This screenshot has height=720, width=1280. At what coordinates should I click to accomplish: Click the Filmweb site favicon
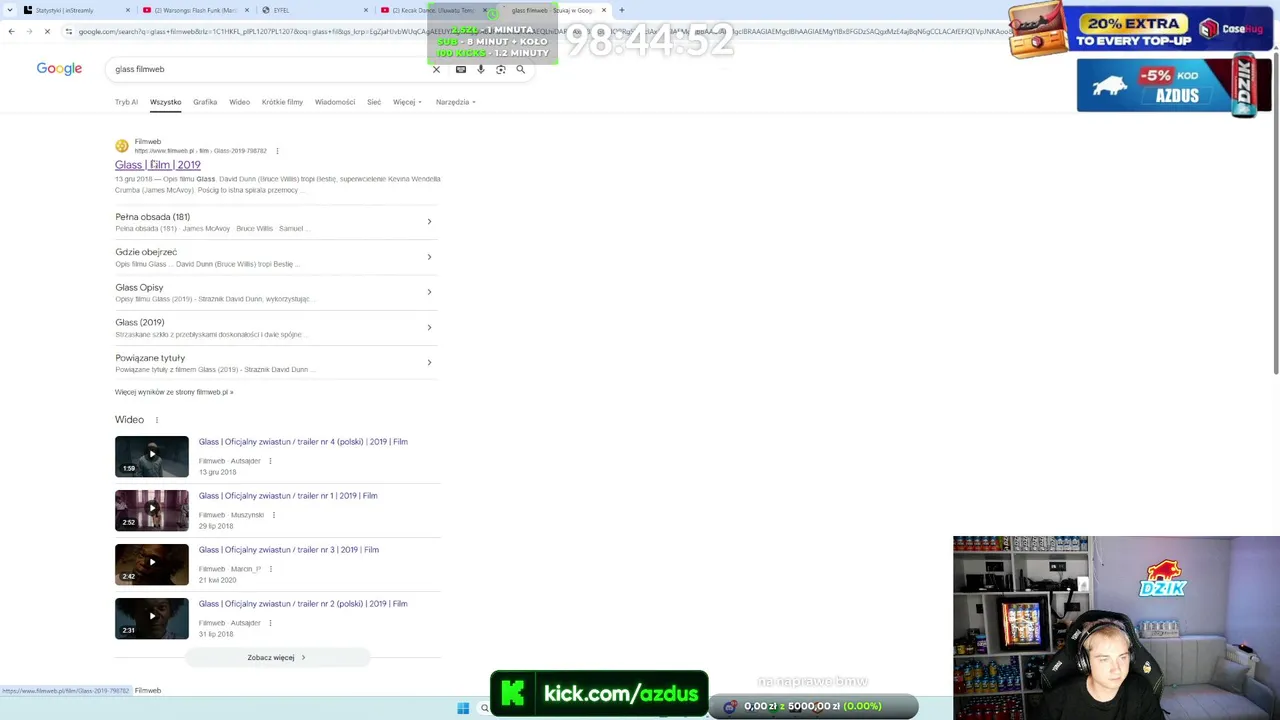pos(122,146)
